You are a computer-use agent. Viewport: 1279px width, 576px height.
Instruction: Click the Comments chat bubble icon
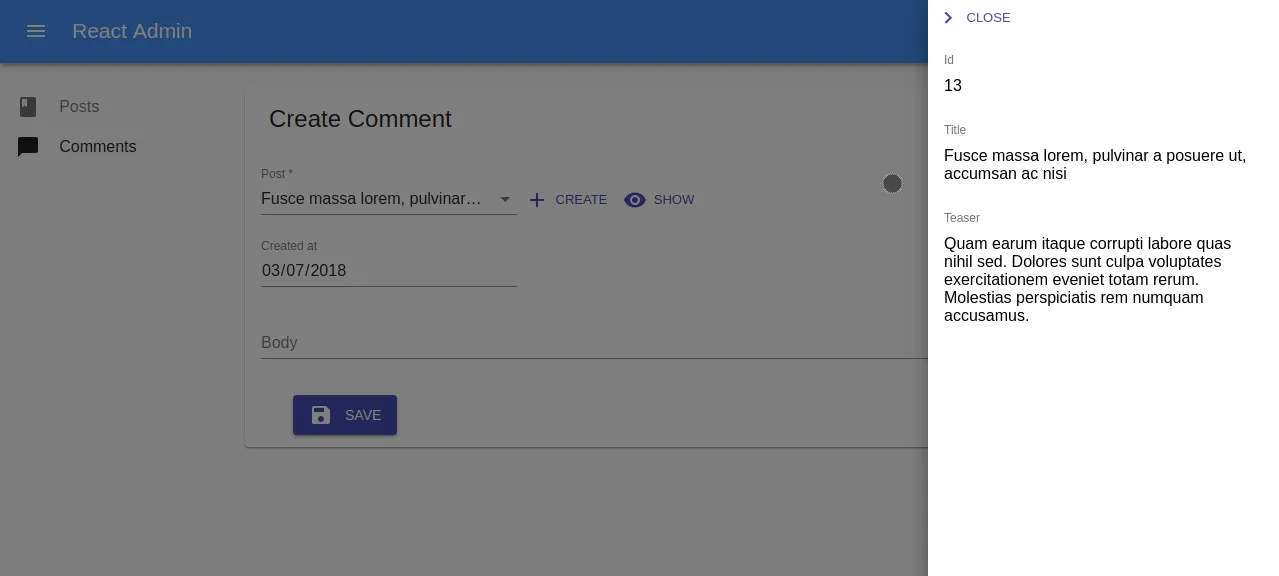click(x=28, y=147)
